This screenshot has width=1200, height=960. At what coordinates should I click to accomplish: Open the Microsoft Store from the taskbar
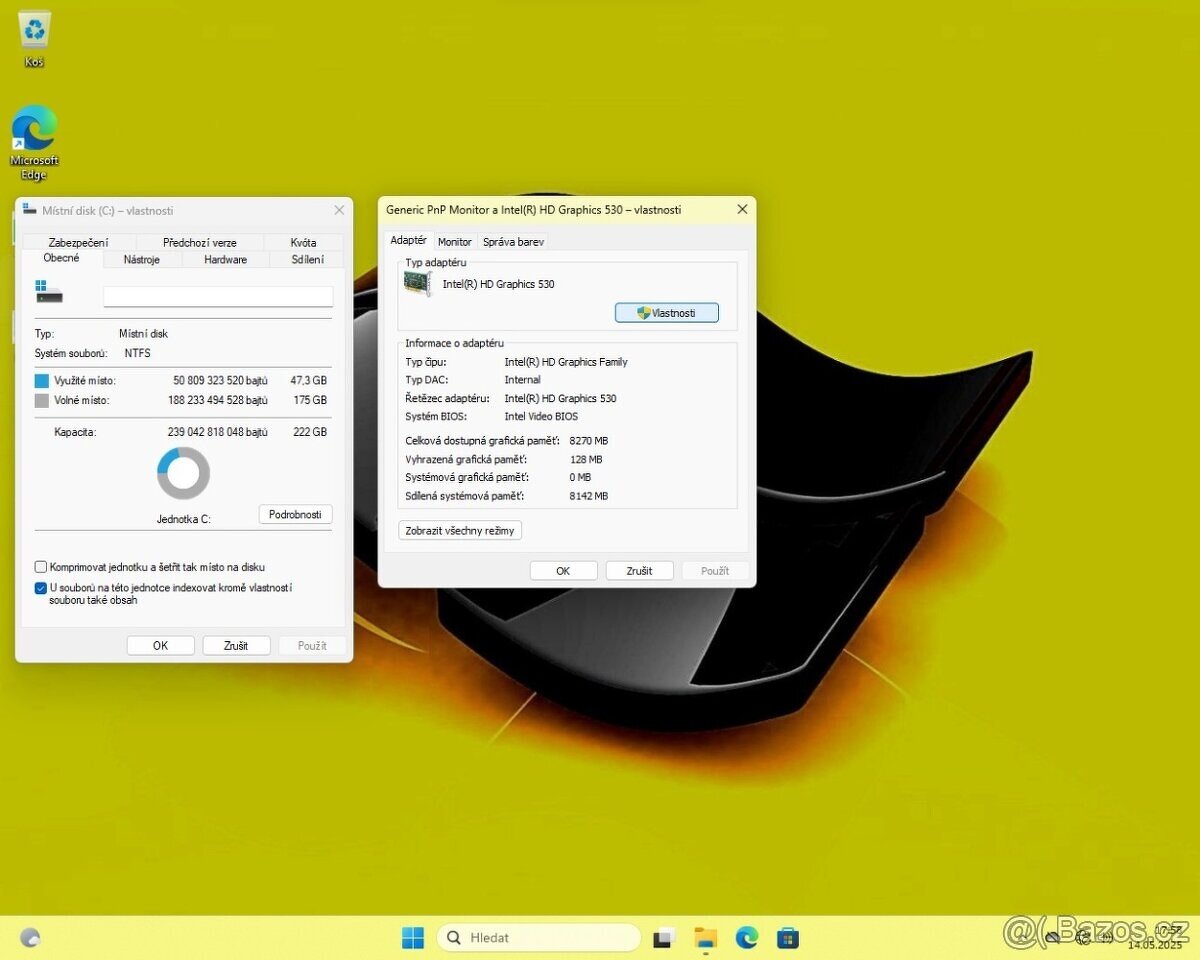788,937
